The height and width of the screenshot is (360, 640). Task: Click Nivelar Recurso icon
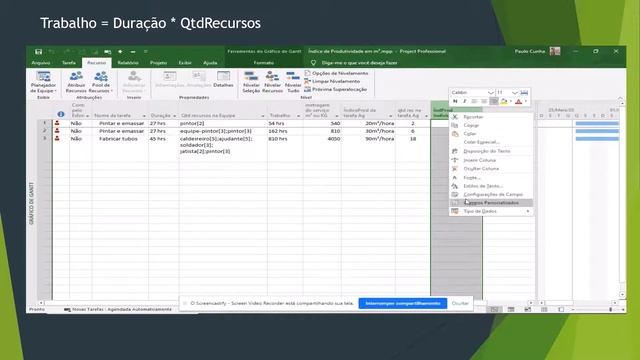point(272,76)
